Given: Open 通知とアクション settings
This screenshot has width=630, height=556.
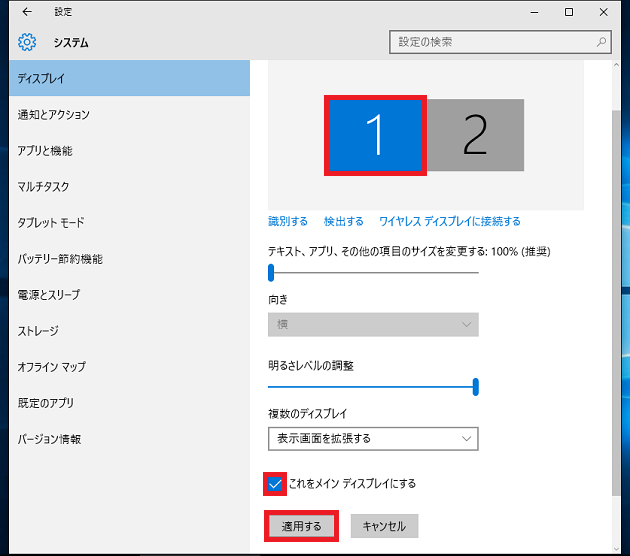Looking at the screenshot, I should point(129,114).
